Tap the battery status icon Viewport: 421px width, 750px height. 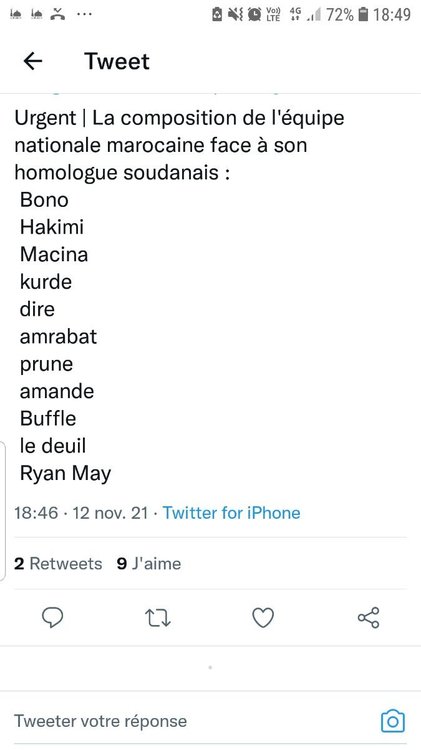364,15
